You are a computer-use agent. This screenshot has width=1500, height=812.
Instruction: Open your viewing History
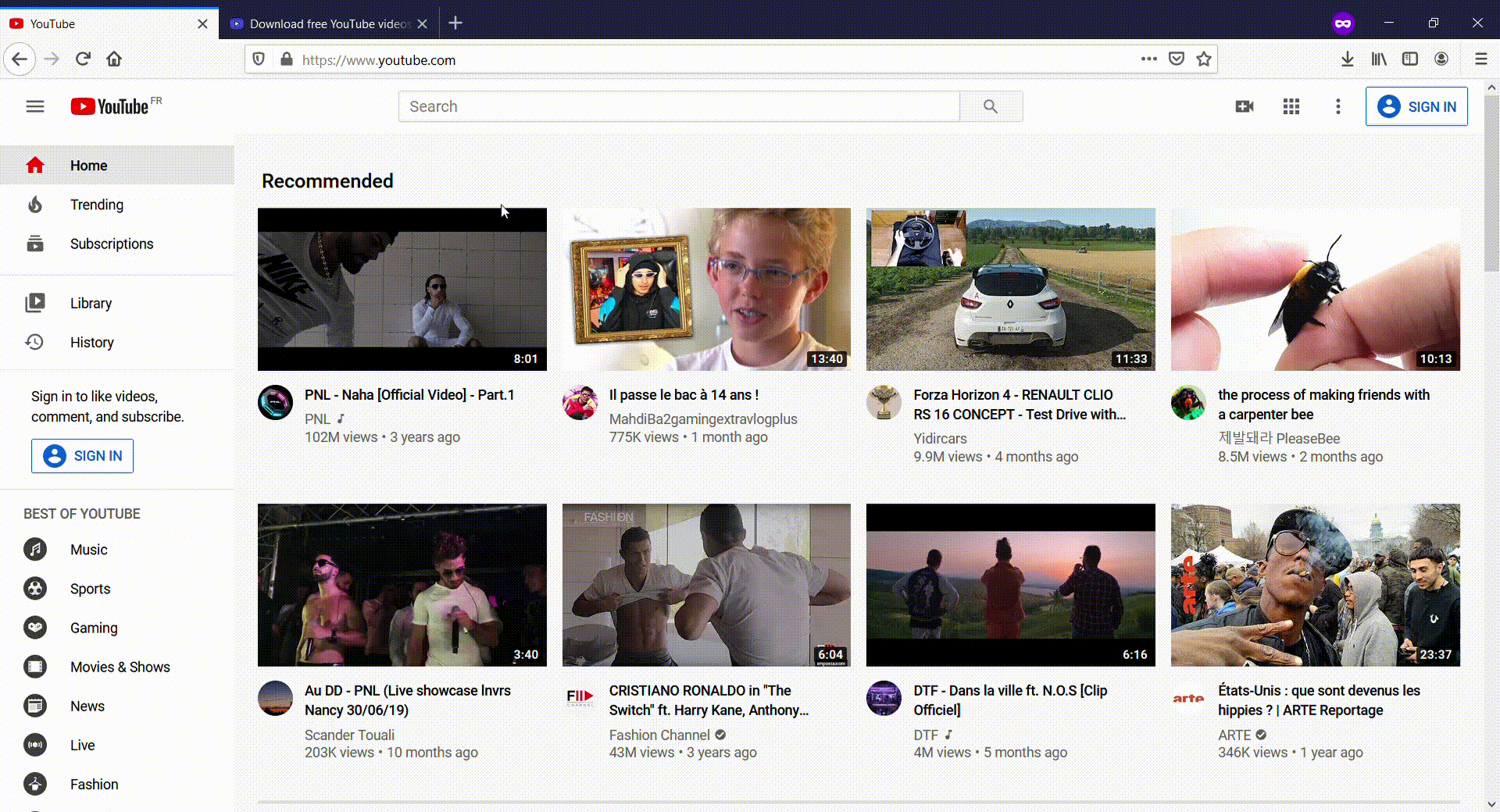92,342
